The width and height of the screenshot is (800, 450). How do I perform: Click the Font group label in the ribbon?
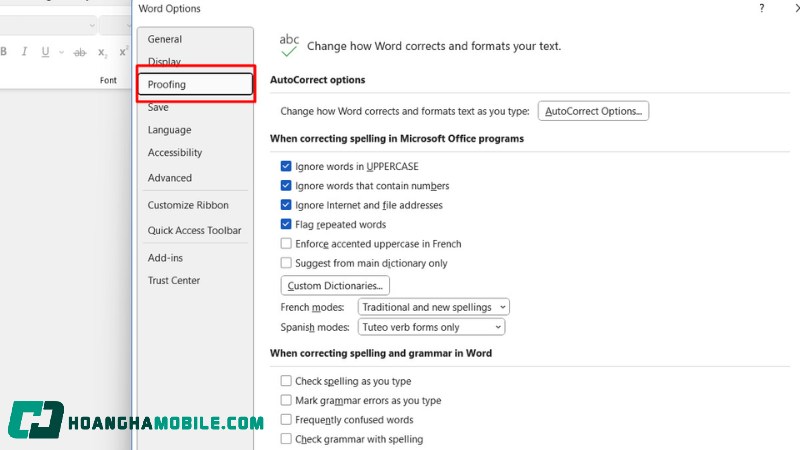108,81
